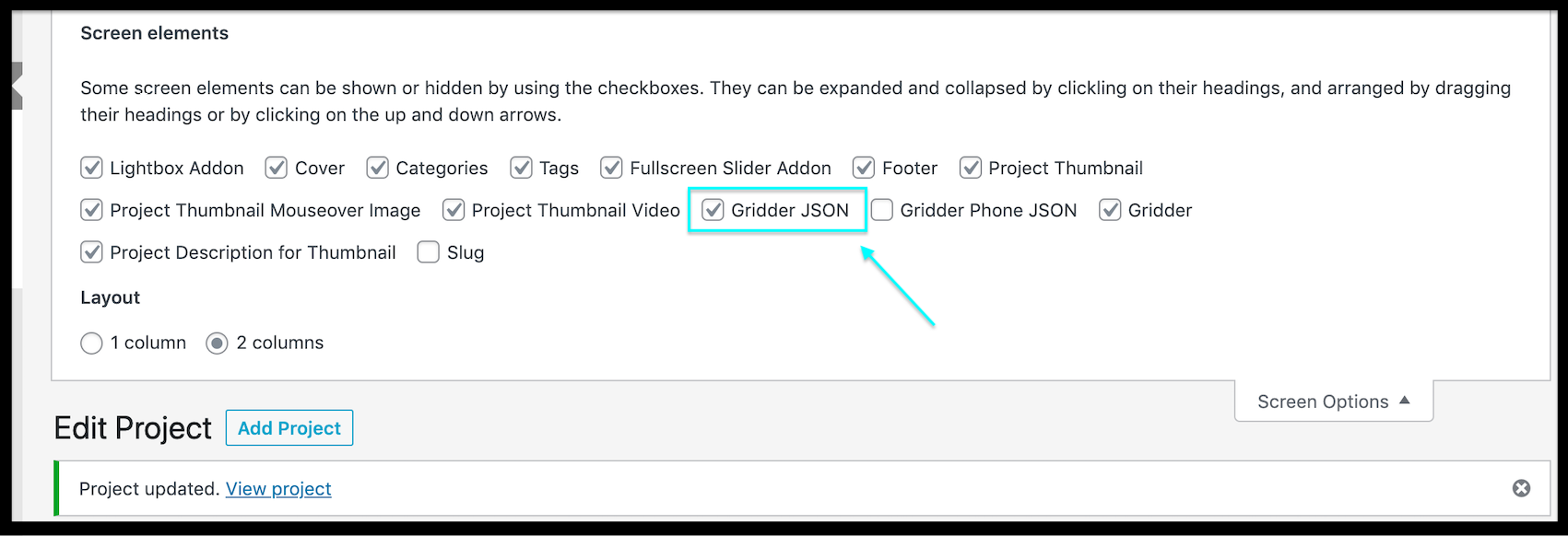
Task: Toggle the Categories checkbox
Action: coord(377,168)
